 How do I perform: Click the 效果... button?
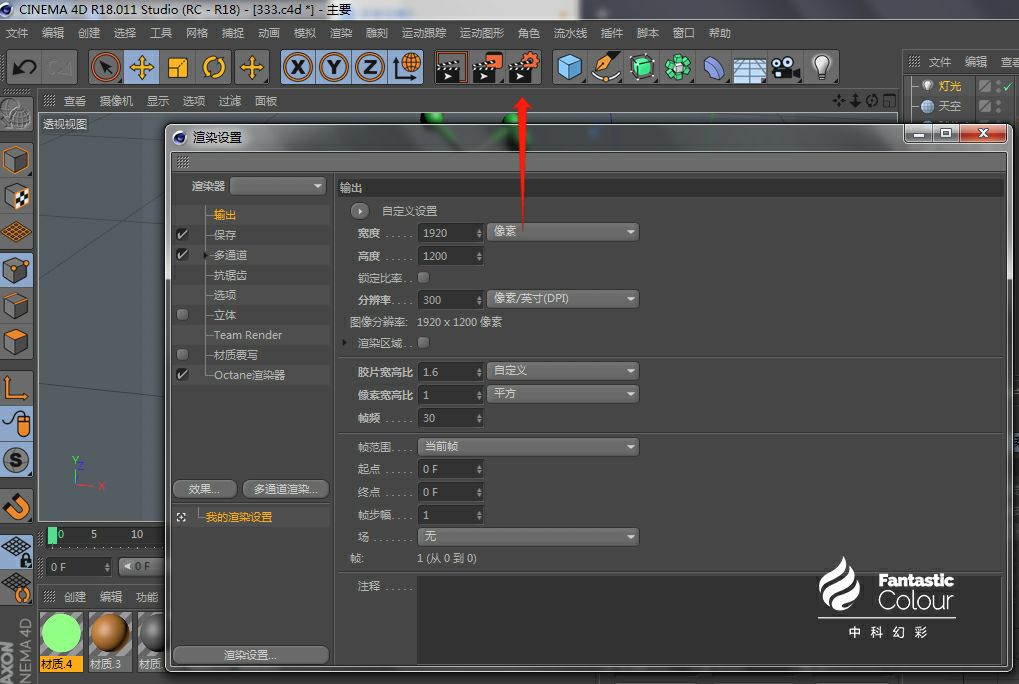tap(205, 489)
